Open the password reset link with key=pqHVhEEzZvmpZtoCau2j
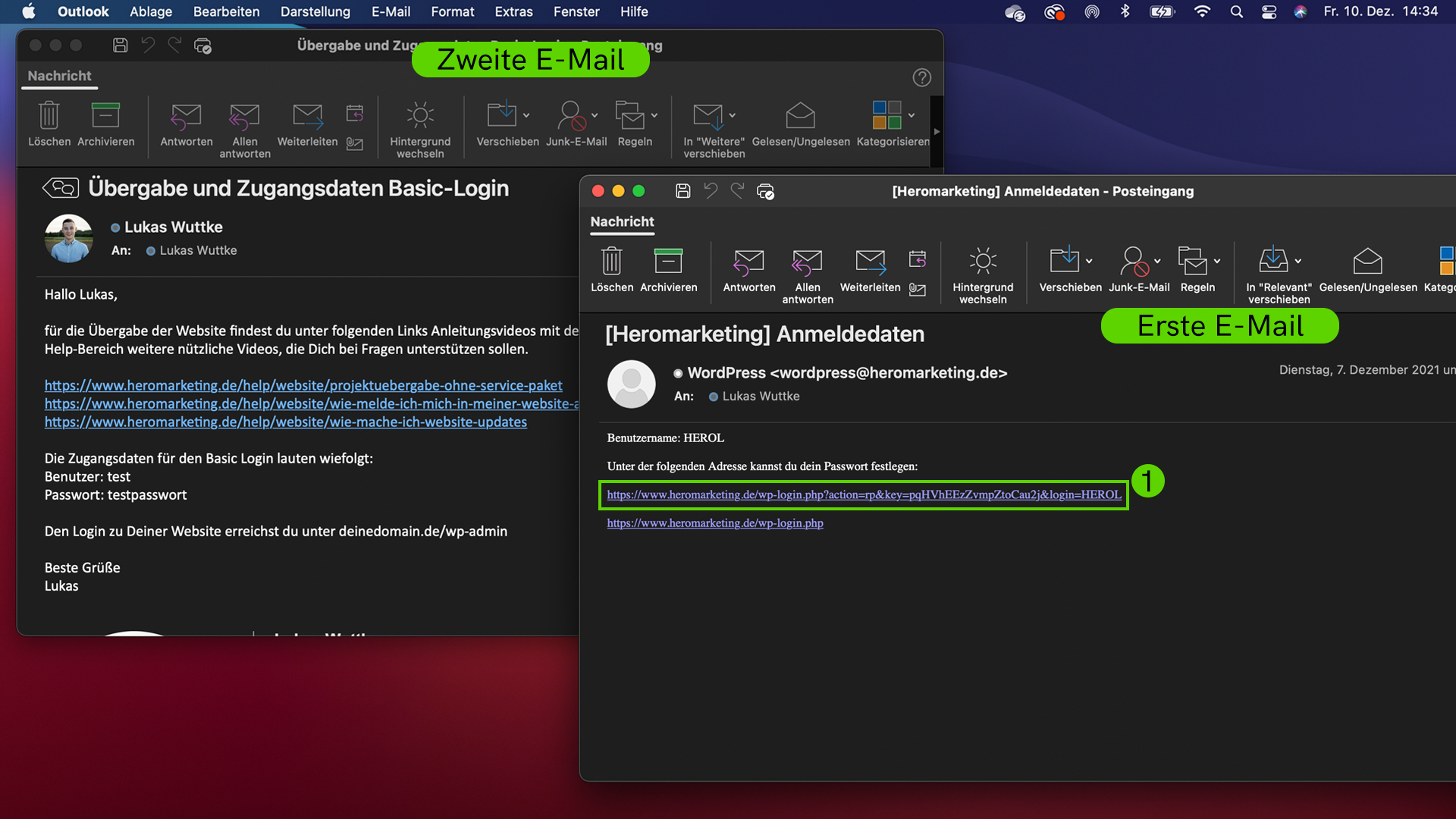 (x=864, y=494)
